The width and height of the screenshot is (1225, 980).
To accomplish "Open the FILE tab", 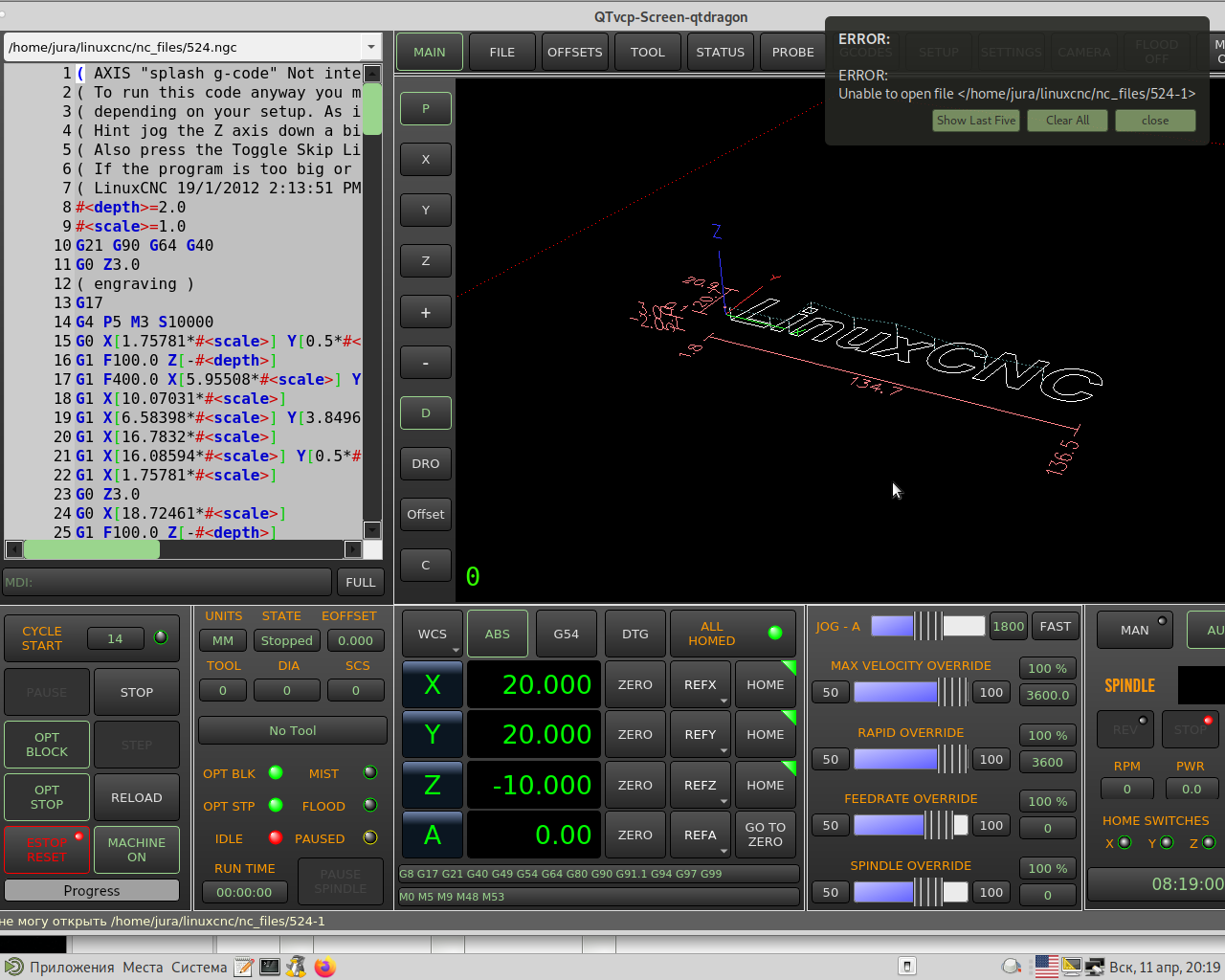I will point(502,53).
